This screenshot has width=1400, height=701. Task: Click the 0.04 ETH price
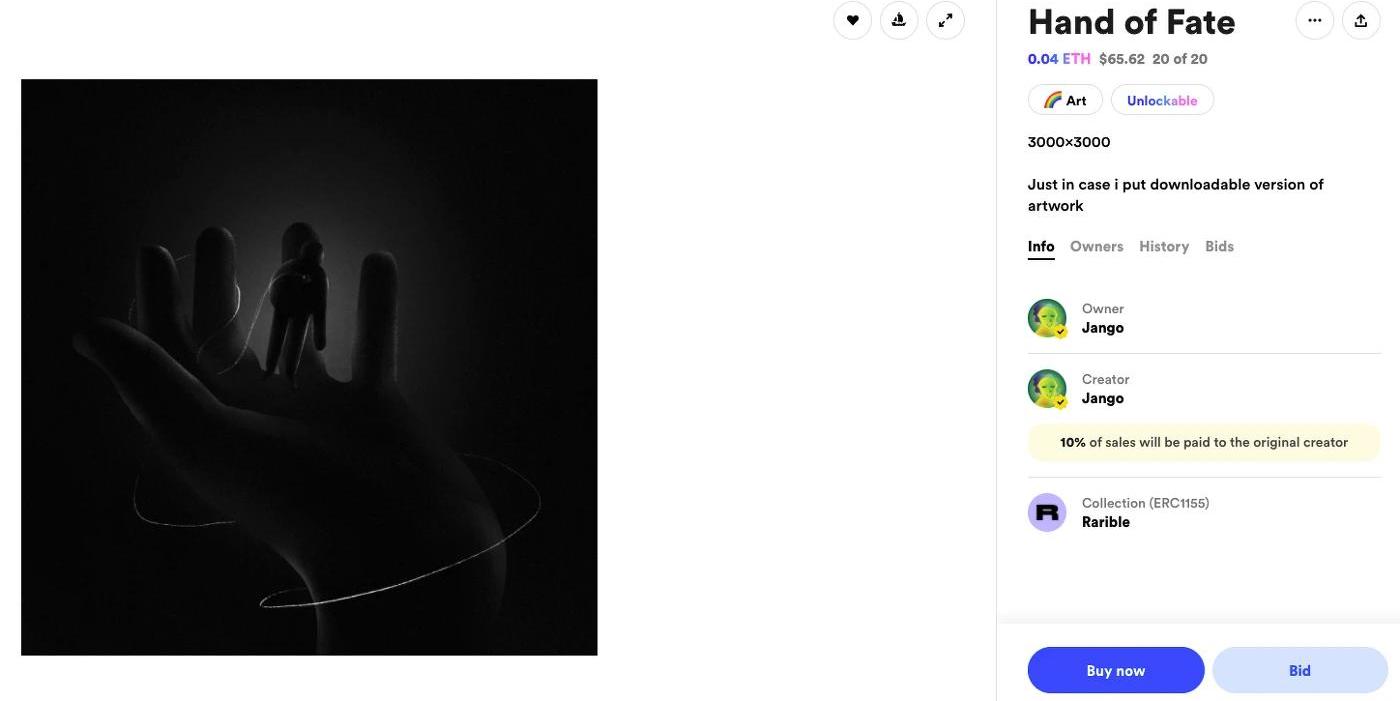click(1059, 59)
